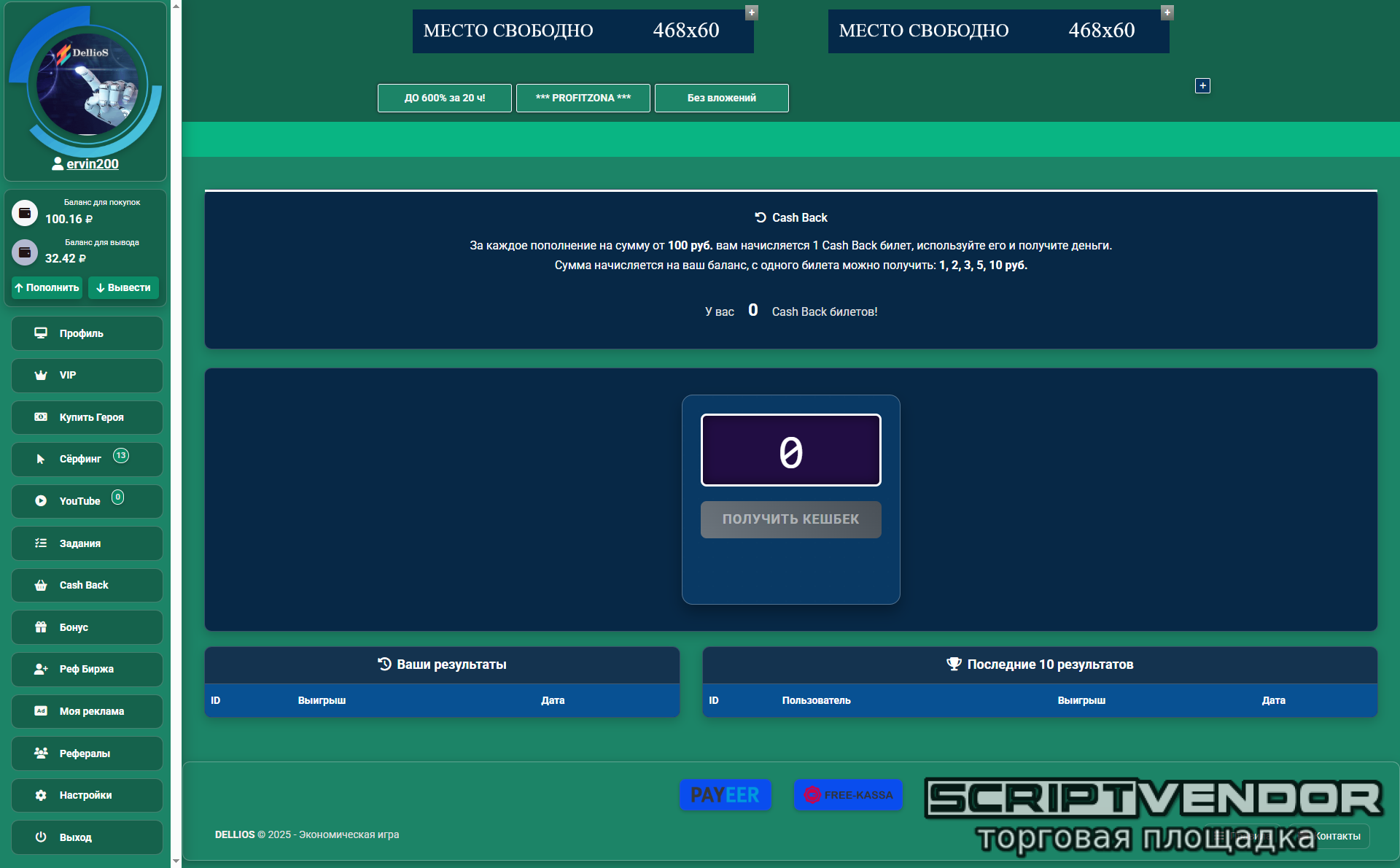The height and width of the screenshot is (868, 1400).
Task: Expand the plus icon on first banner
Action: (752, 12)
